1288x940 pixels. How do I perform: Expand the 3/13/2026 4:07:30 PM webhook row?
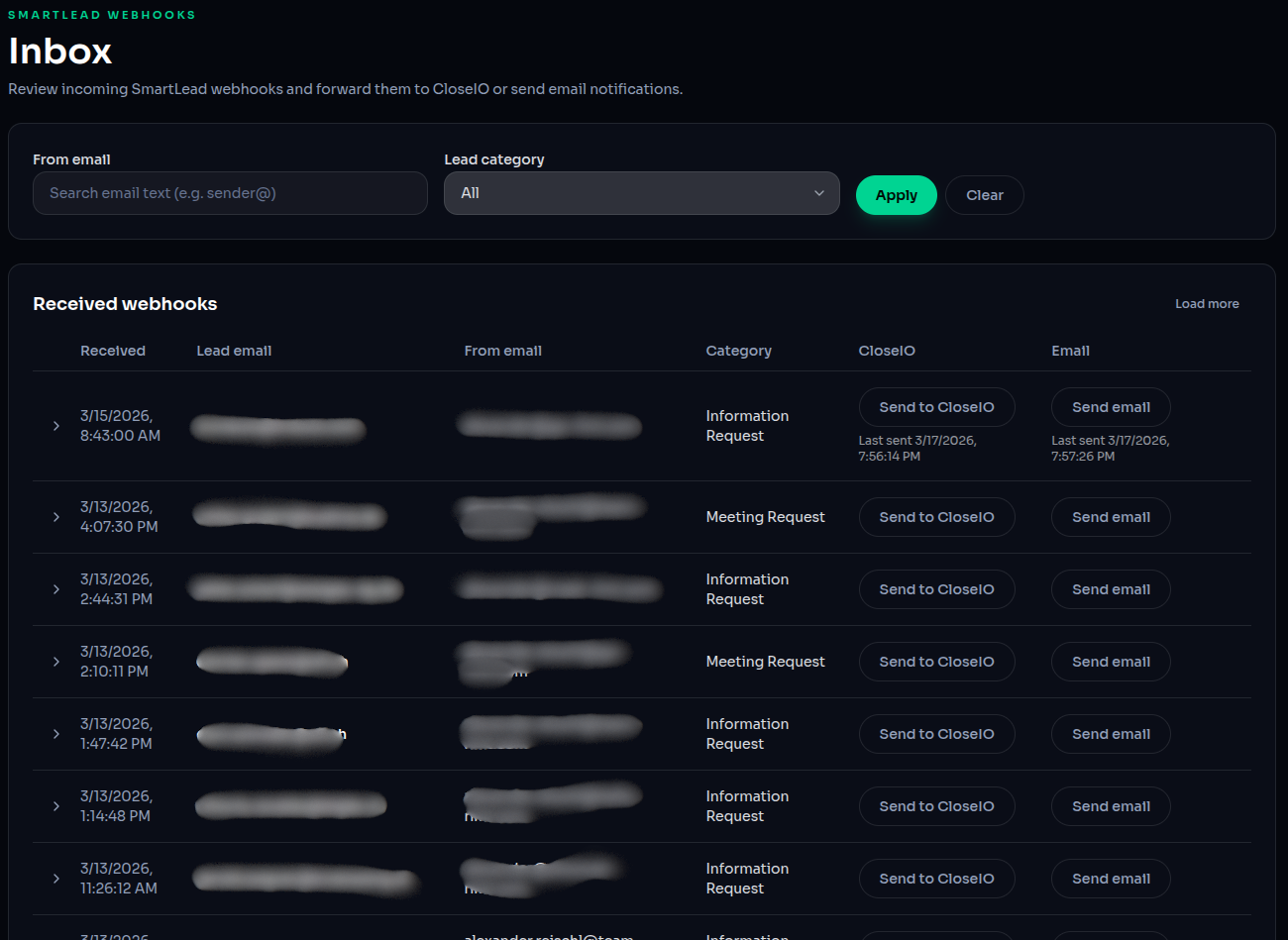coord(56,517)
